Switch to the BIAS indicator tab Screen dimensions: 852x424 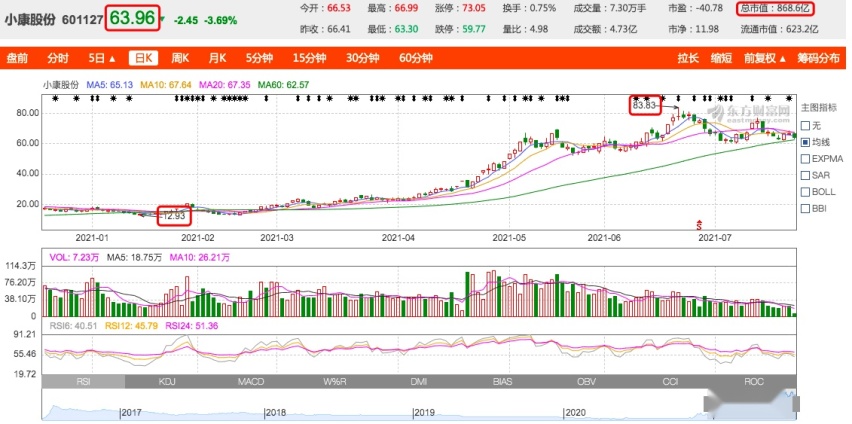[x=503, y=382]
